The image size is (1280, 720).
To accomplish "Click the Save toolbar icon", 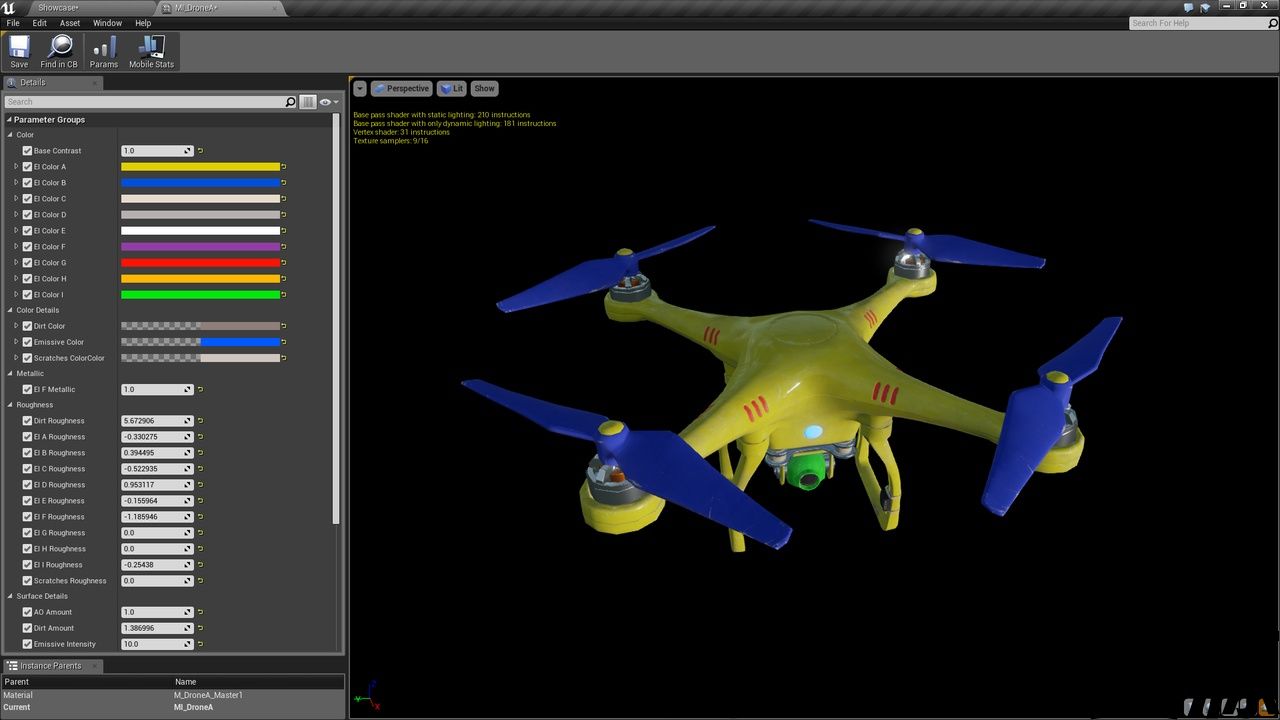I will pos(19,51).
